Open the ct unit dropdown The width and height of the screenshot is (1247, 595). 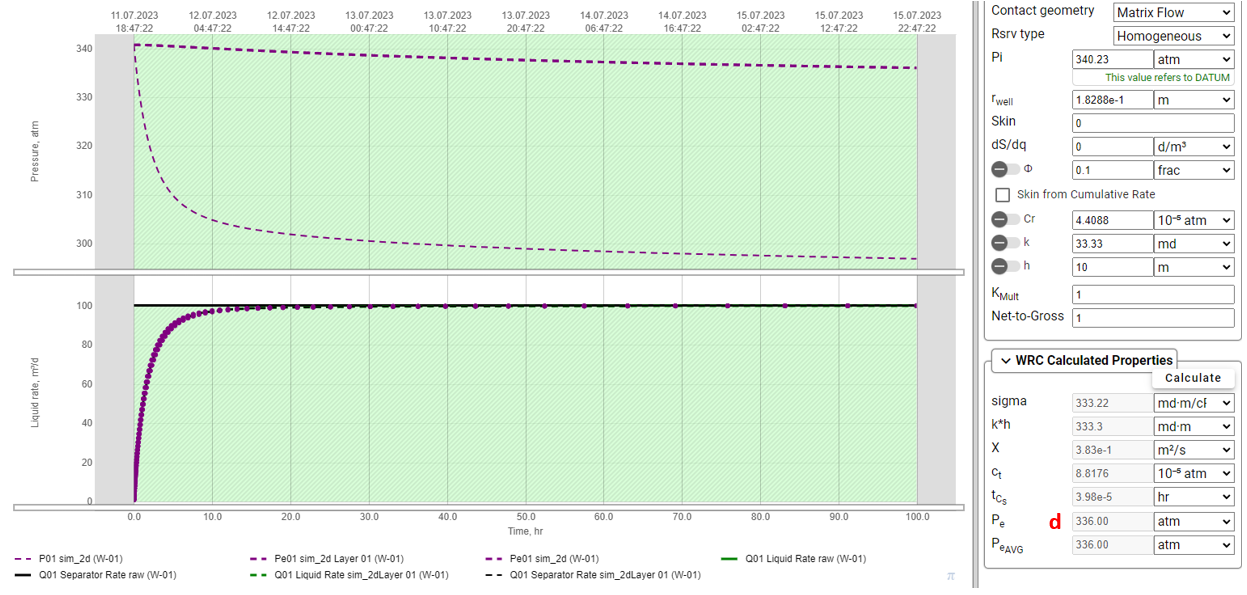pos(1194,473)
